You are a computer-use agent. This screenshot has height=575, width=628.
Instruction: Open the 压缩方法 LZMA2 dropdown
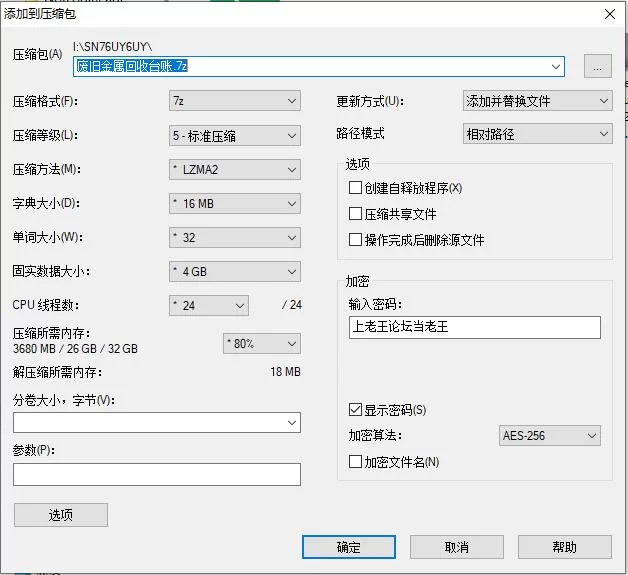tap(235, 170)
